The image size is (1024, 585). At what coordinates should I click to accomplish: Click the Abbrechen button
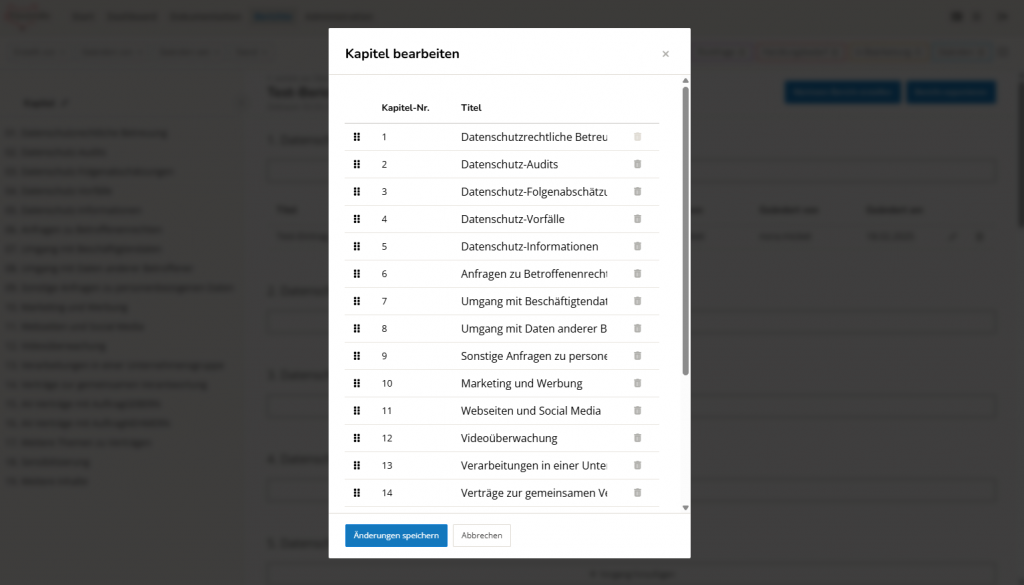pos(481,535)
